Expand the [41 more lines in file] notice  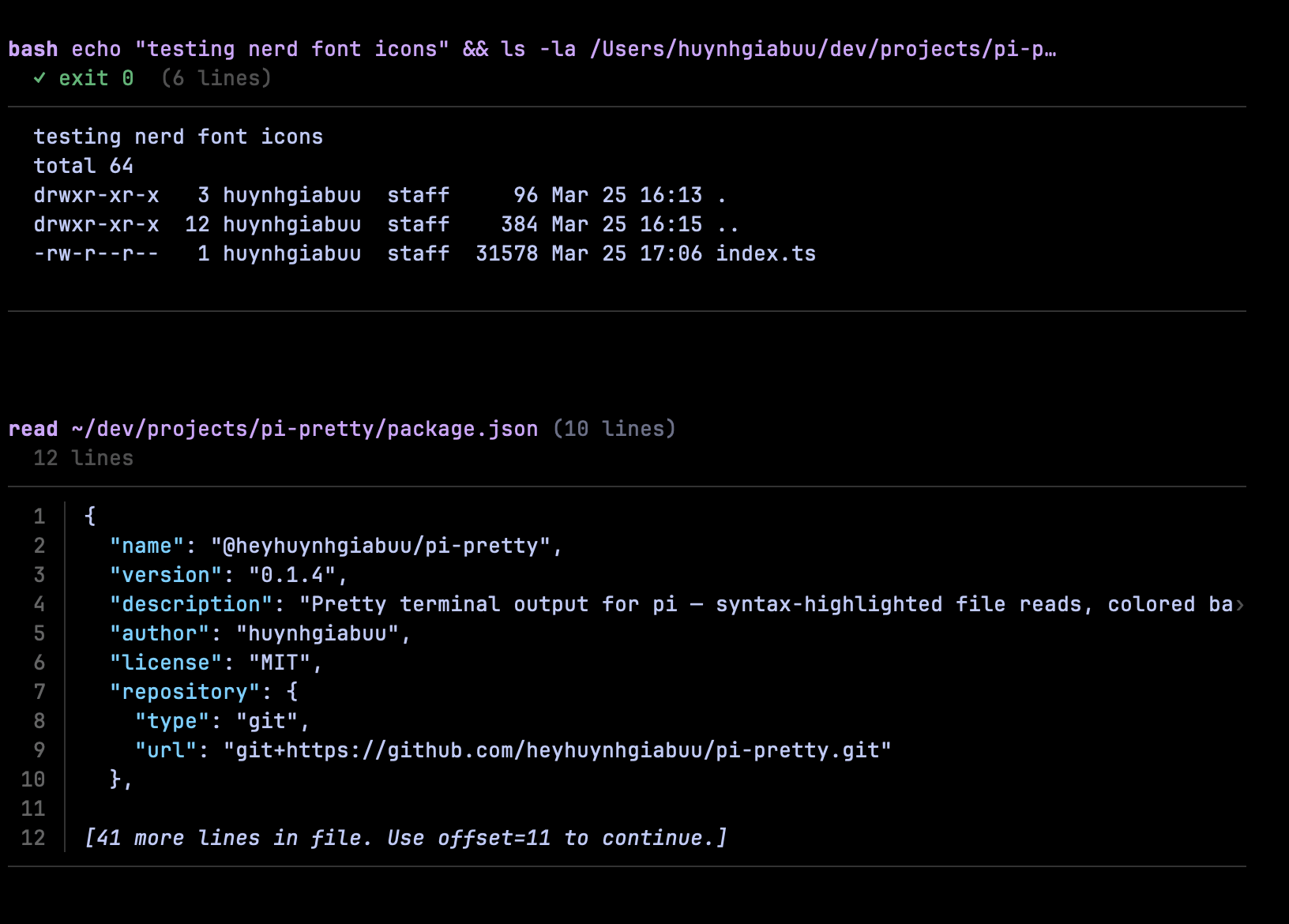pos(406,837)
